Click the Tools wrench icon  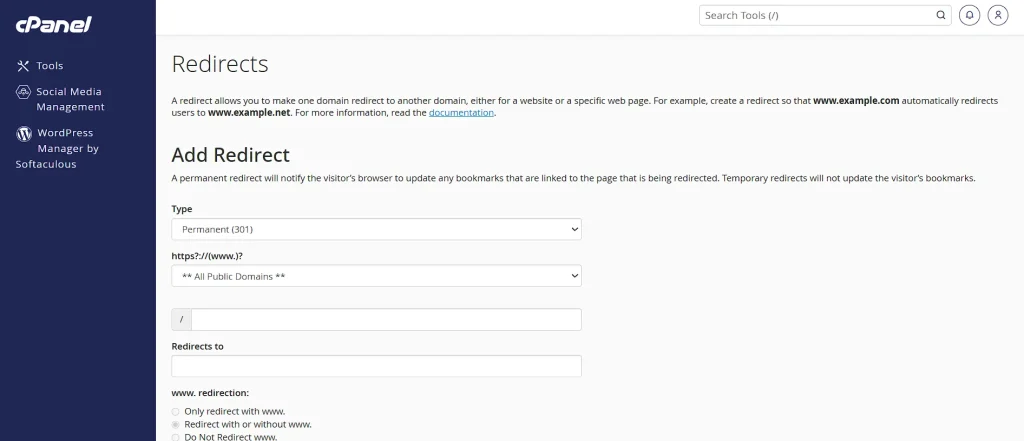[24, 65]
